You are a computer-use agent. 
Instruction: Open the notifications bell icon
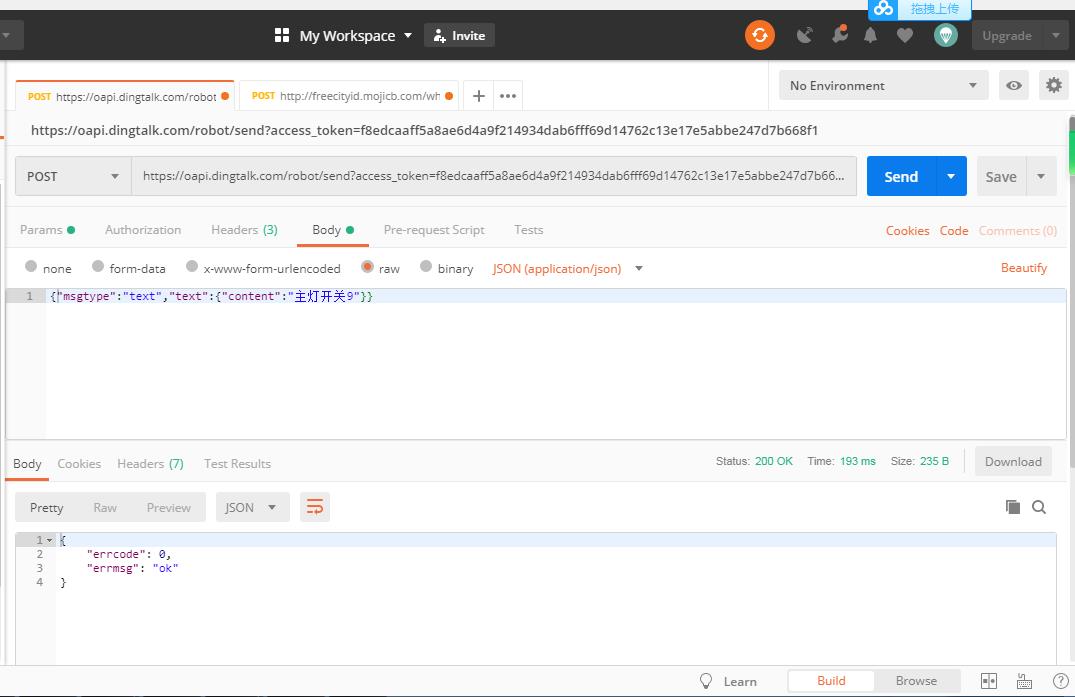871,35
